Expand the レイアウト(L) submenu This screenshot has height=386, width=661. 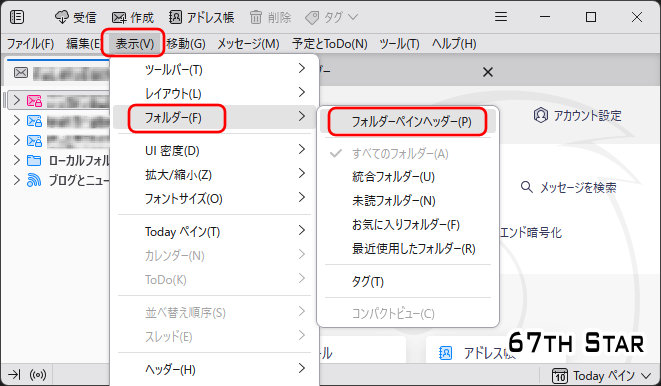coord(214,93)
